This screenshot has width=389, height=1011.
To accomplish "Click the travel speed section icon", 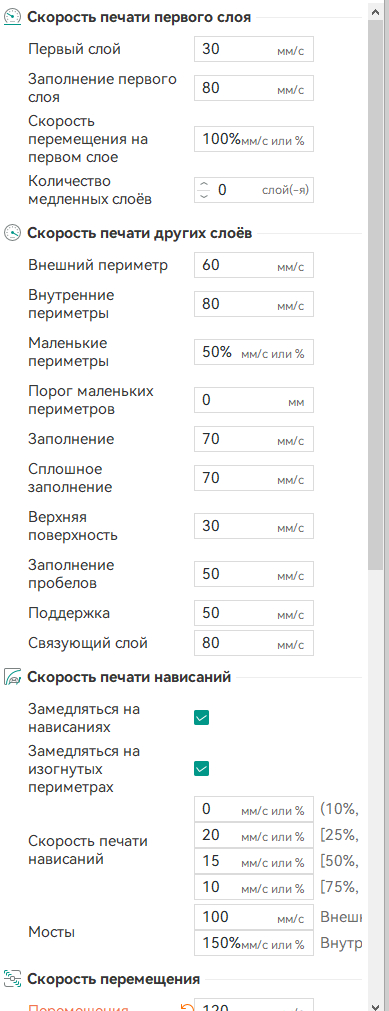I will click(12, 979).
